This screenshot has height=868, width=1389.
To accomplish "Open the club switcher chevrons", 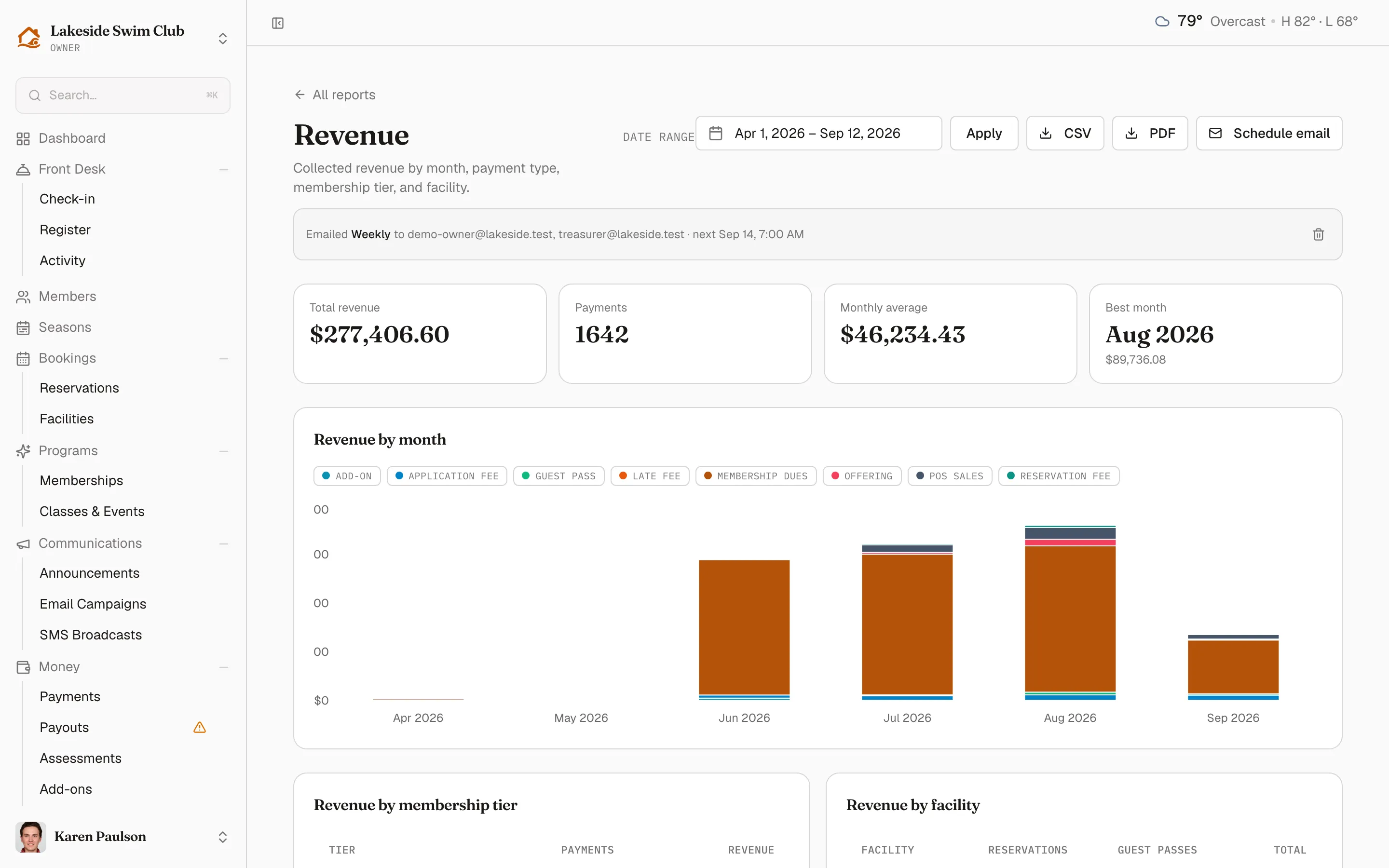I will (223, 39).
